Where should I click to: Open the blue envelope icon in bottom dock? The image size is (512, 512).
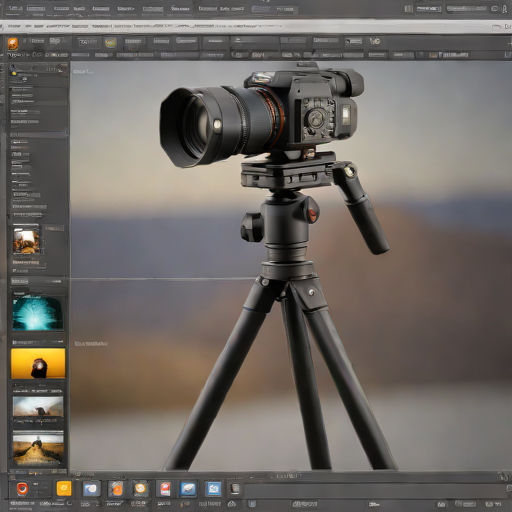pos(188,489)
